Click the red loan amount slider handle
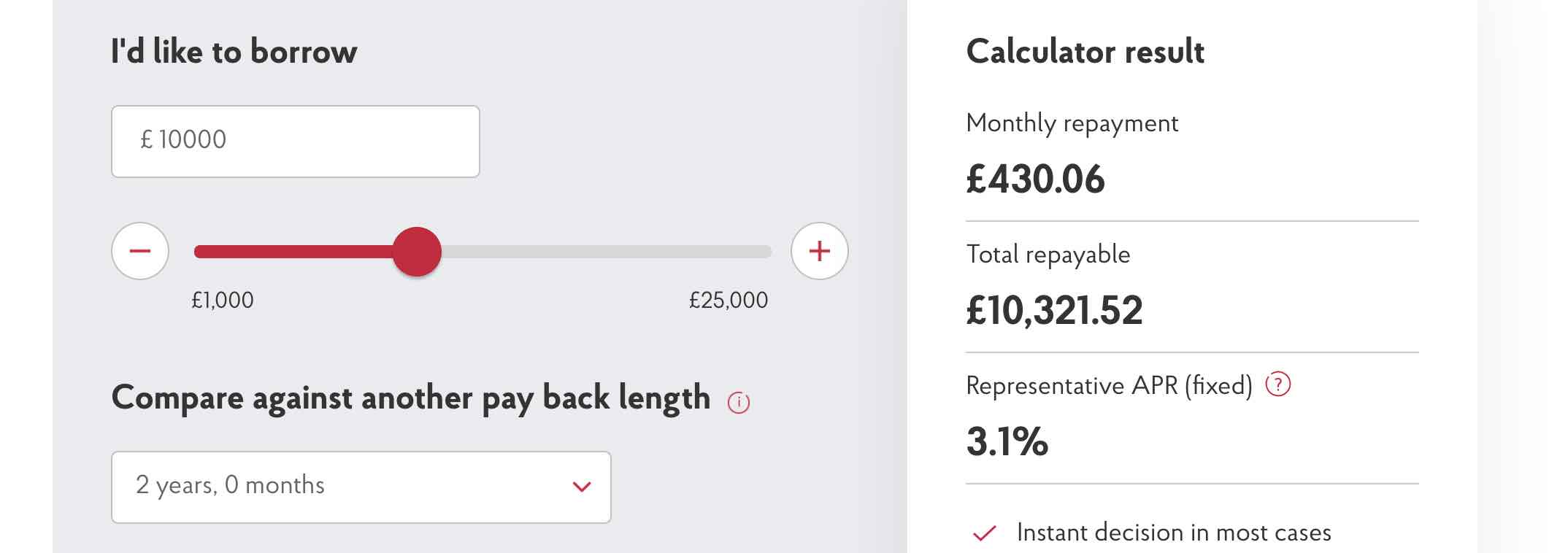 coord(417,252)
